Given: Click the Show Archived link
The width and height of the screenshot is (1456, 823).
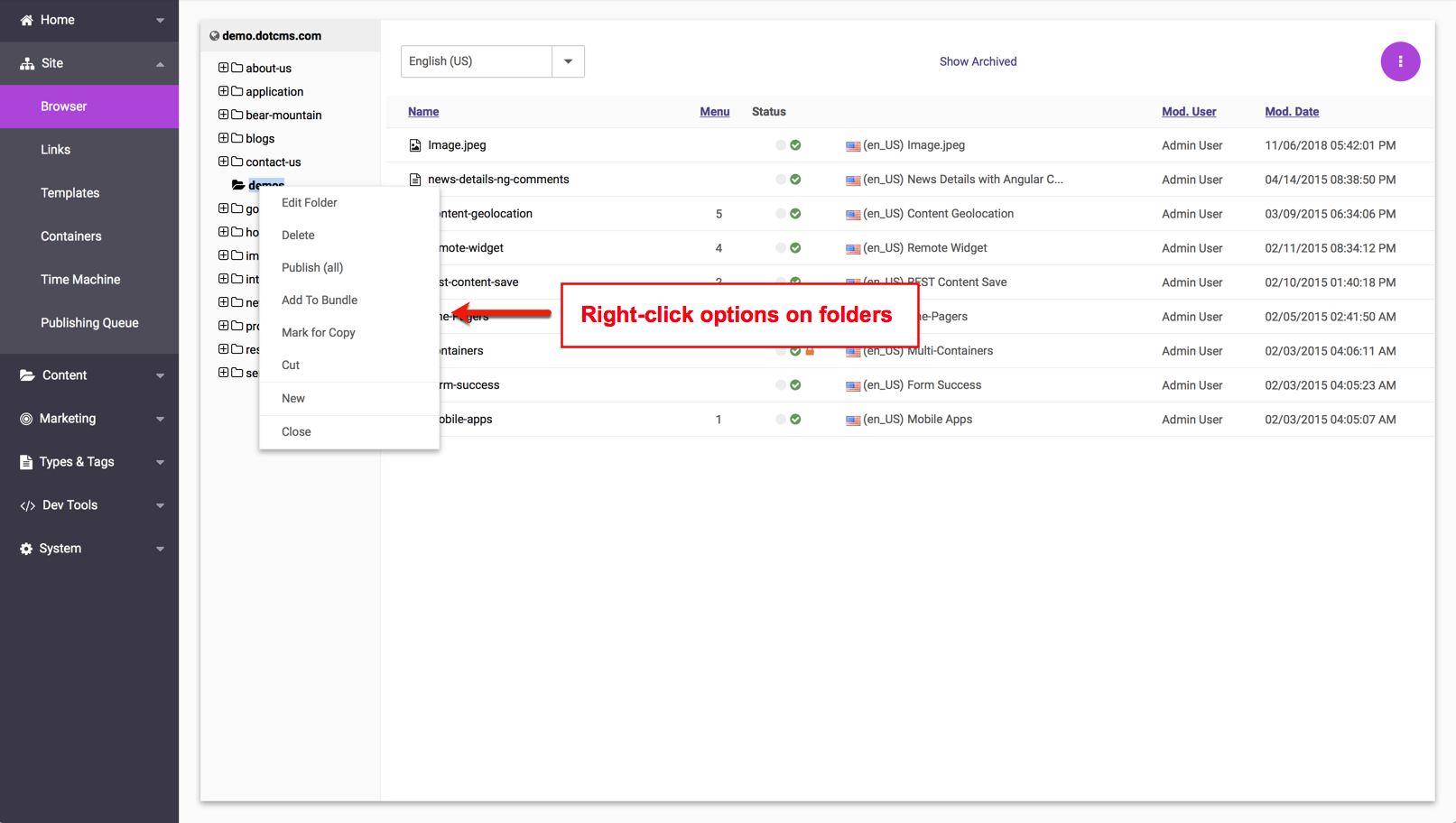Looking at the screenshot, I should 978,61.
